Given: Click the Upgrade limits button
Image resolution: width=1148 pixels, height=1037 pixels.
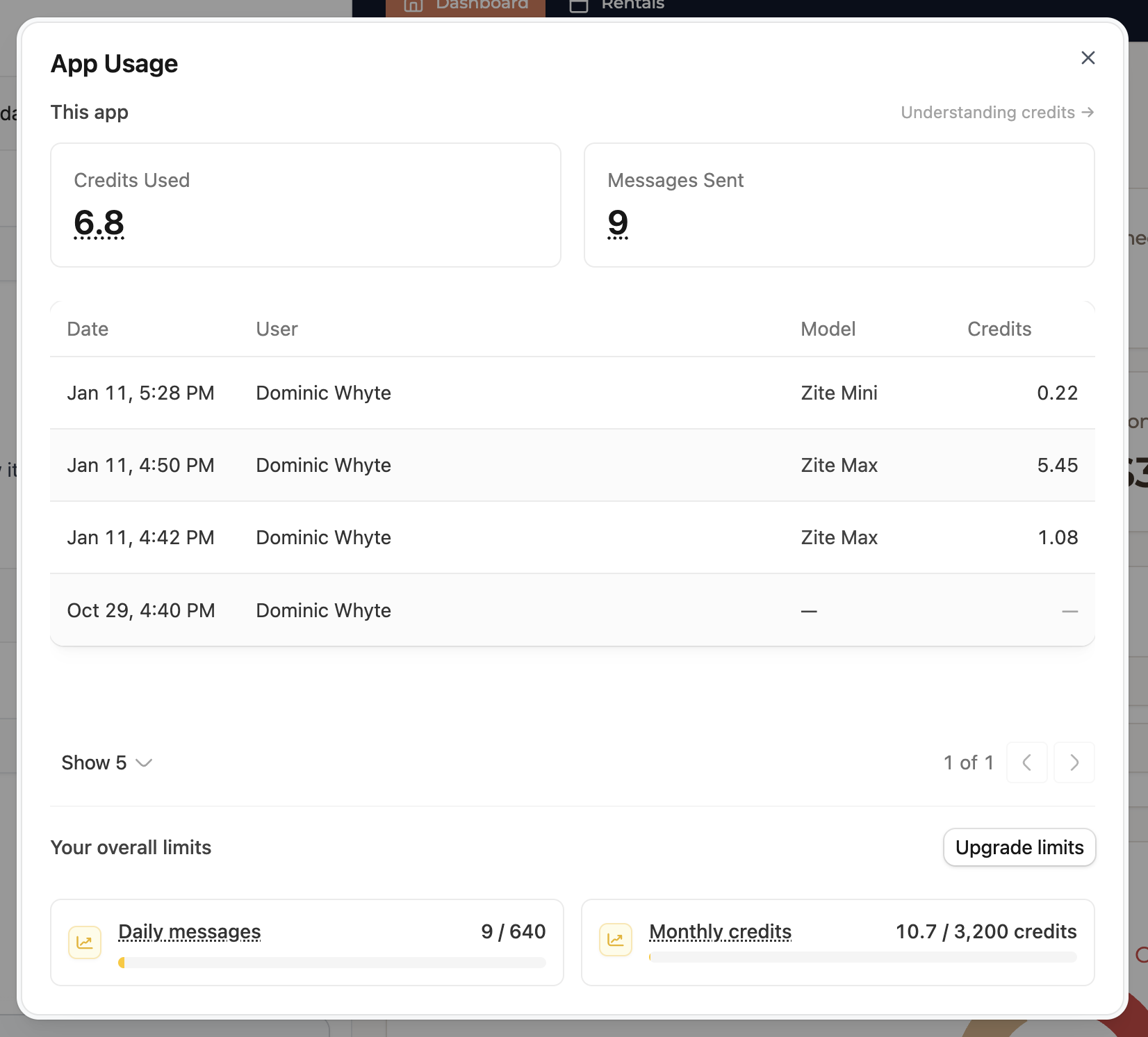Looking at the screenshot, I should tap(1019, 847).
